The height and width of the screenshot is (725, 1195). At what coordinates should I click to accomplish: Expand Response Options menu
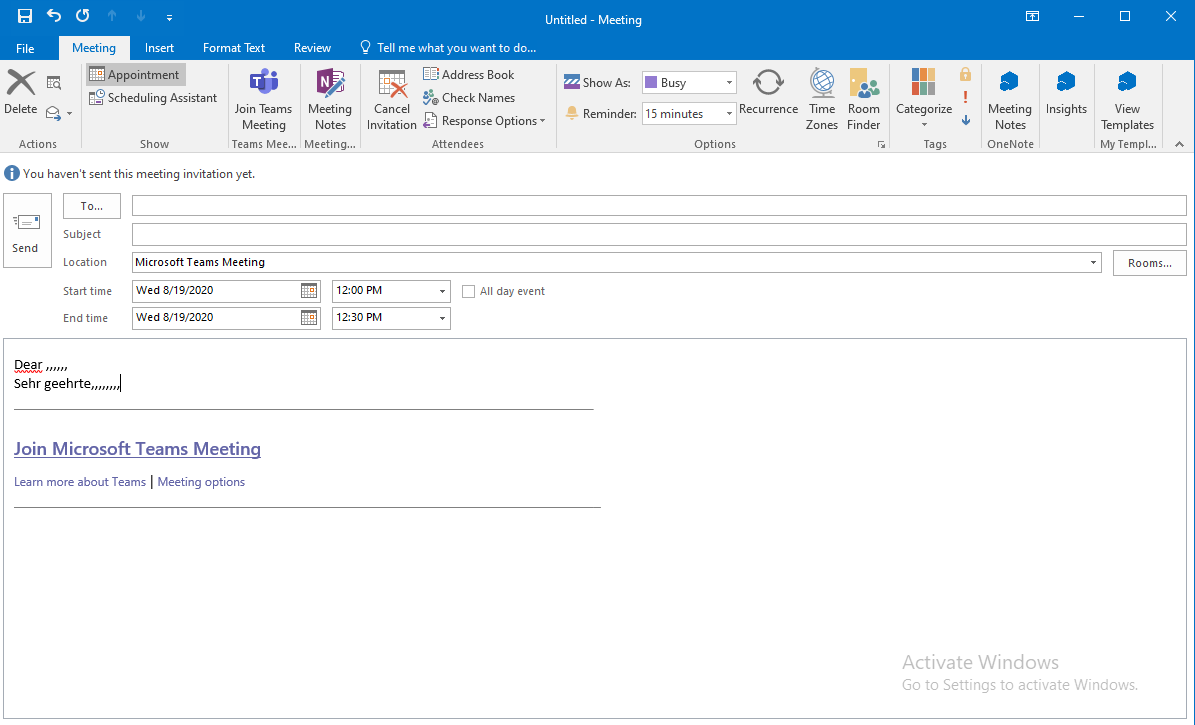point(485,120)
